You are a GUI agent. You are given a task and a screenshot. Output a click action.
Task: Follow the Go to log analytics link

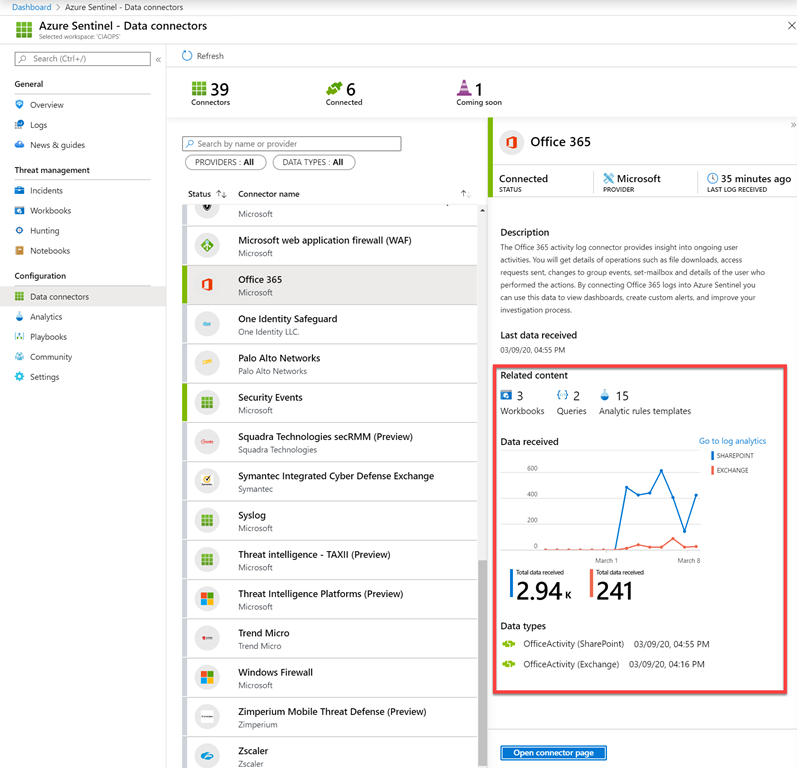(732, 441)
